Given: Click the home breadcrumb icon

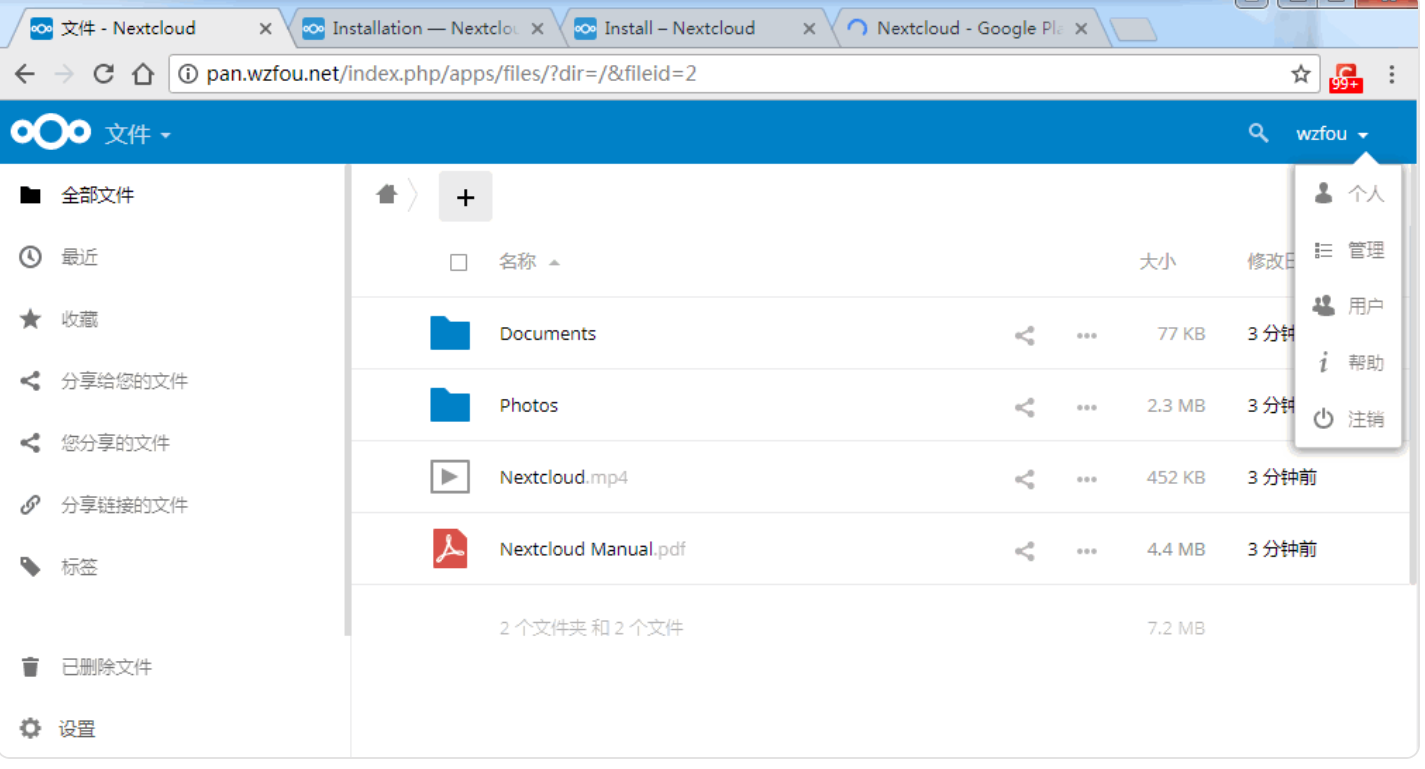Looking at the screenshot, I should pos(387,195).
